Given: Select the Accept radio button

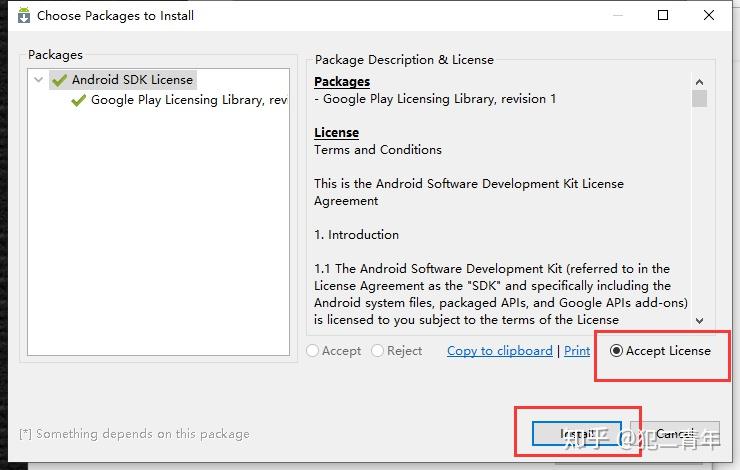Looking at the screenshot, I should click(x=314, y=351).
